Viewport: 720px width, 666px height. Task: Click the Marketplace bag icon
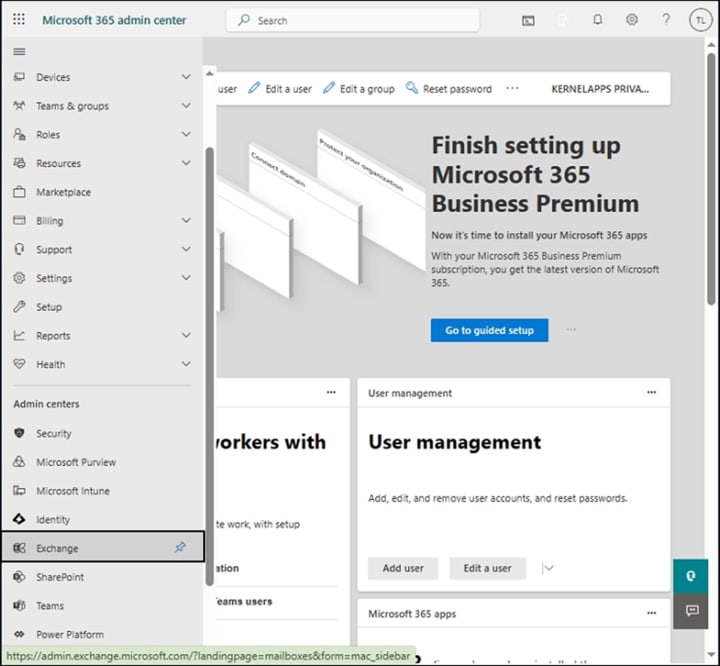19,192
